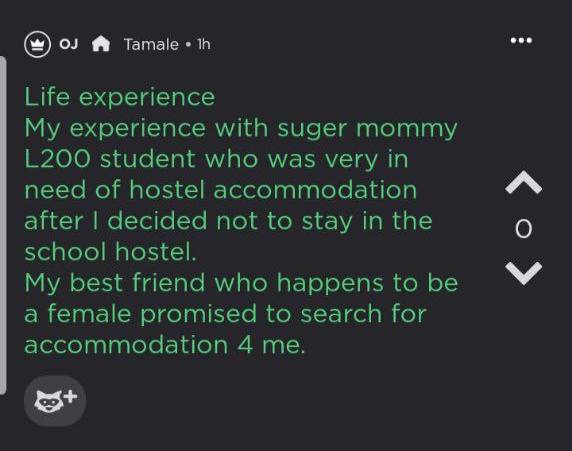
Task: Tap the crown badge icon beside OJ
Action: [x=37, y=44]
